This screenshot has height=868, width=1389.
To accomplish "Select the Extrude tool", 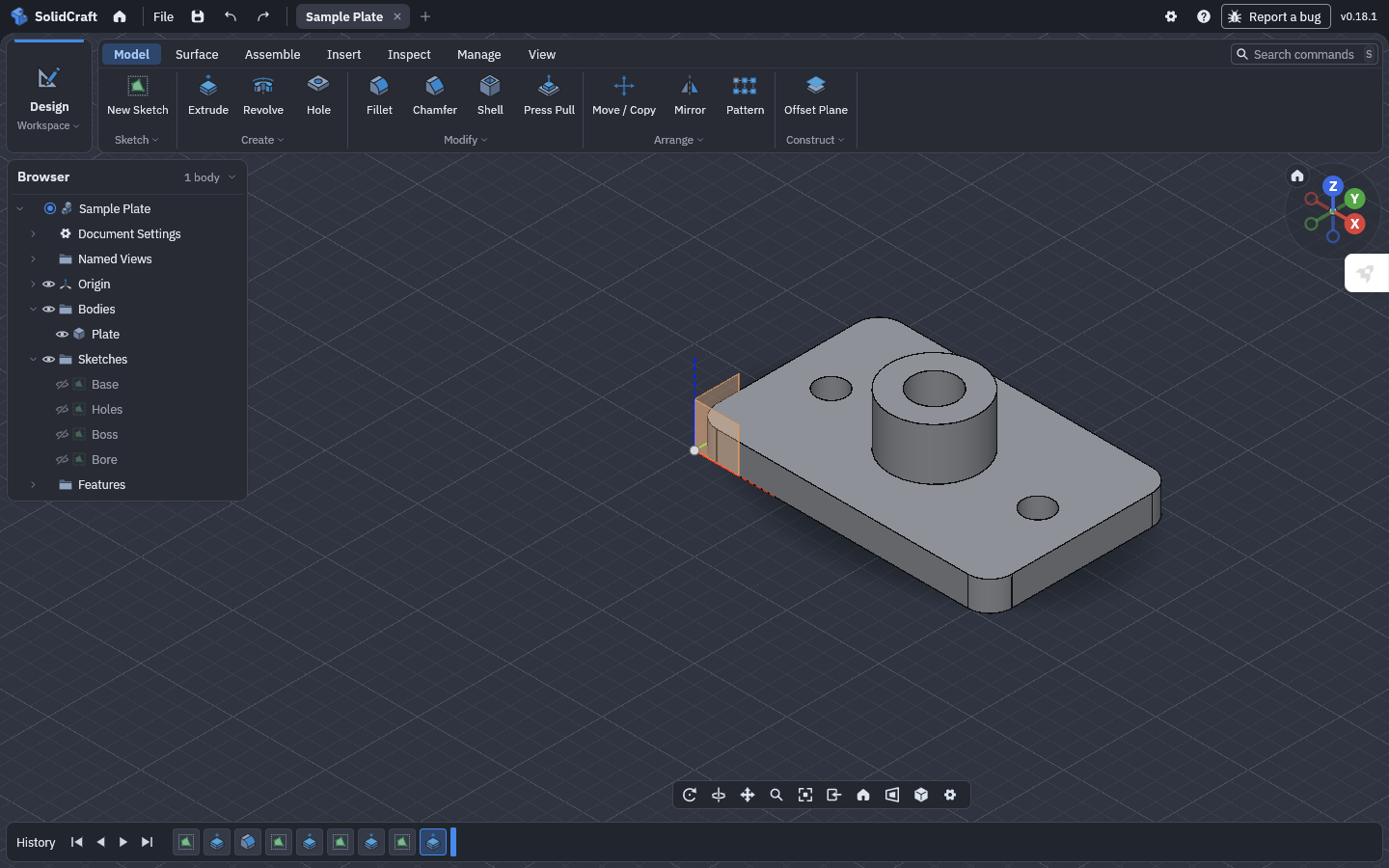I will coord(208,96).
